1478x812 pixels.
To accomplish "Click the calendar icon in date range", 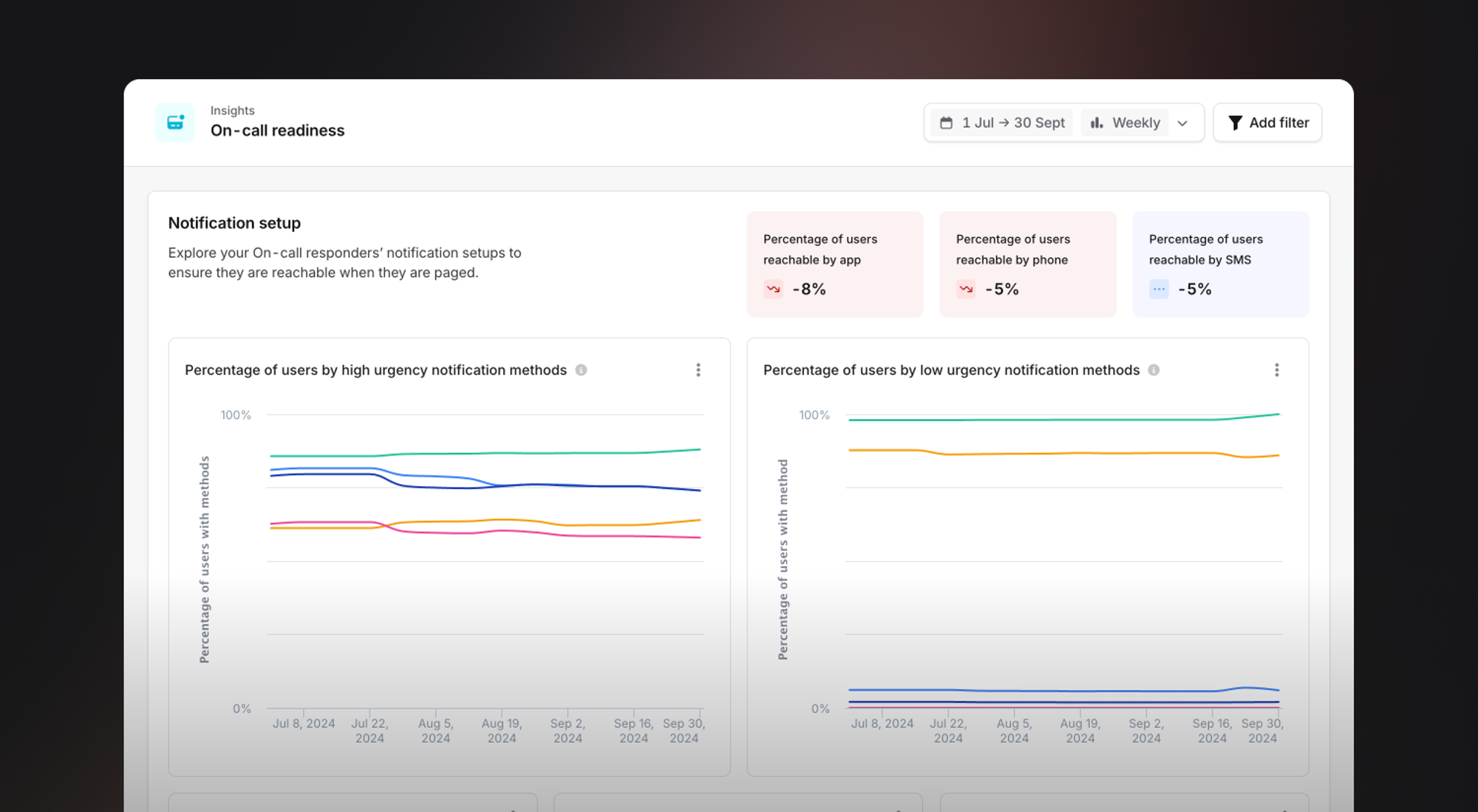I will (x=946, y=123).
